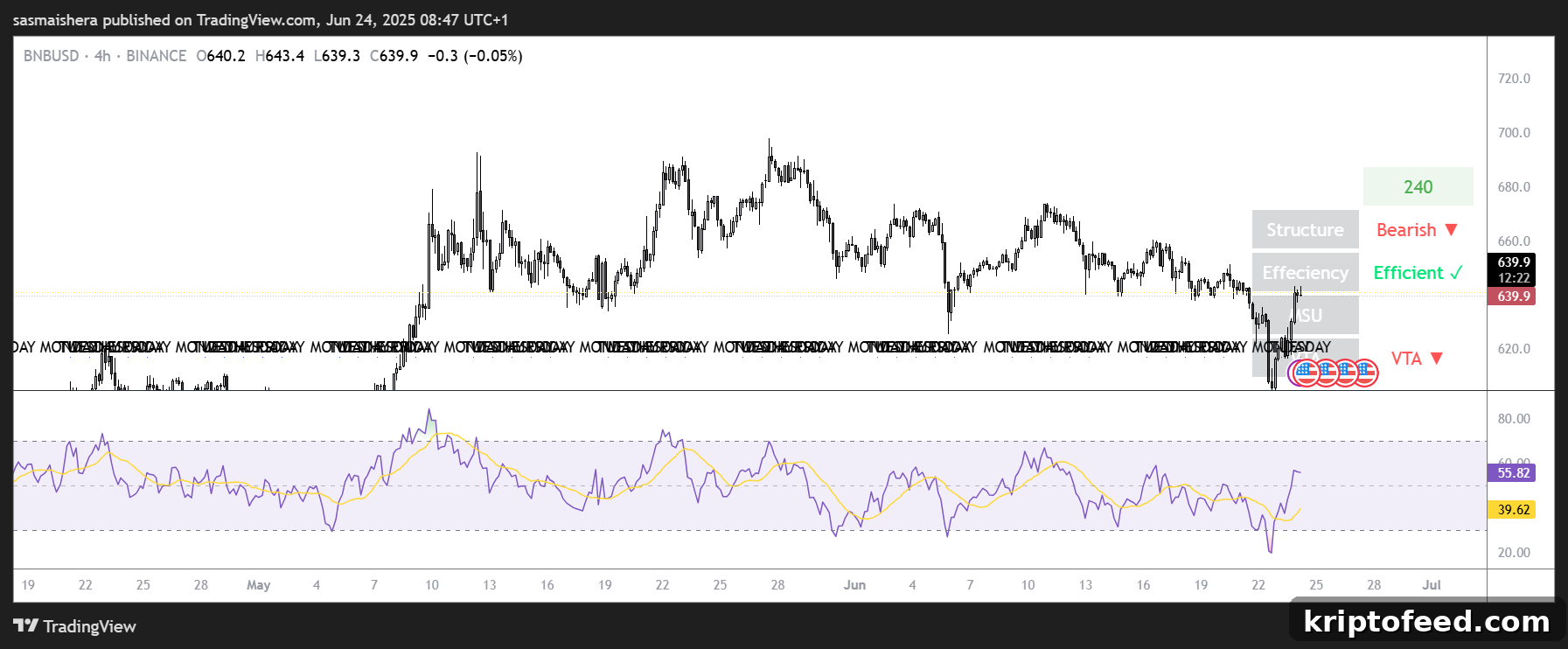The width and height of the screenshot is (1568, 649).
Task: Click the TradingView logo at bottom left
Action: tap(75, 626)
